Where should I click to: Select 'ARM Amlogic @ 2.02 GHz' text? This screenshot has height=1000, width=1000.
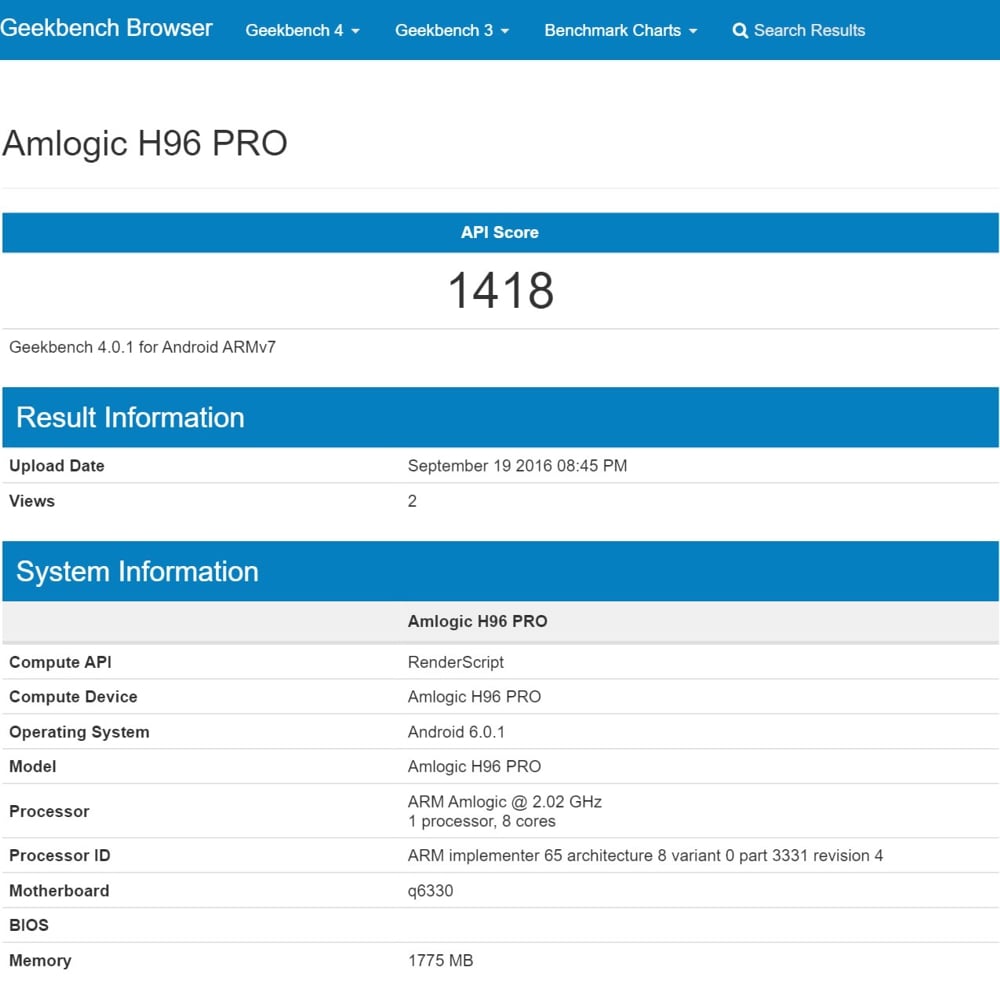click(x=504, y=802)
